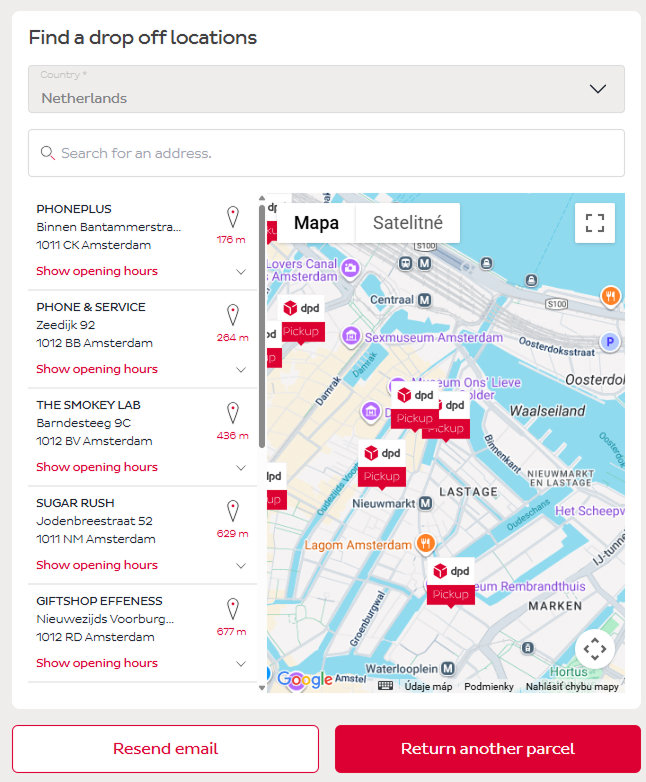The width and height of the screenshot is (646, 782).
Task: Switch to the Mapa map view
Action: 316,223
